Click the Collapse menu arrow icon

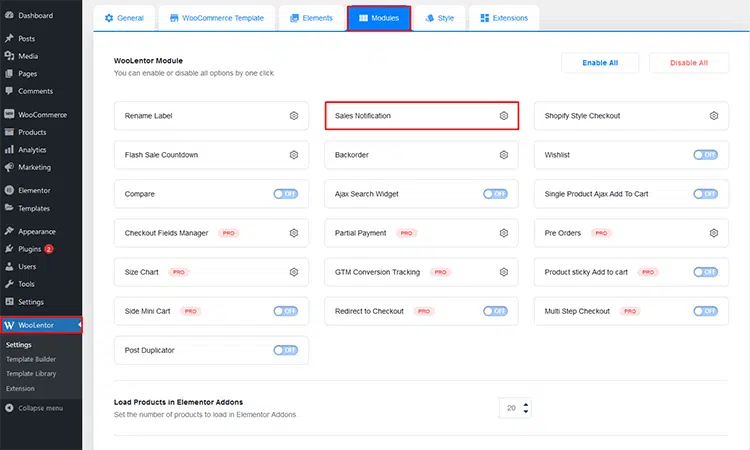coord(9,408)
